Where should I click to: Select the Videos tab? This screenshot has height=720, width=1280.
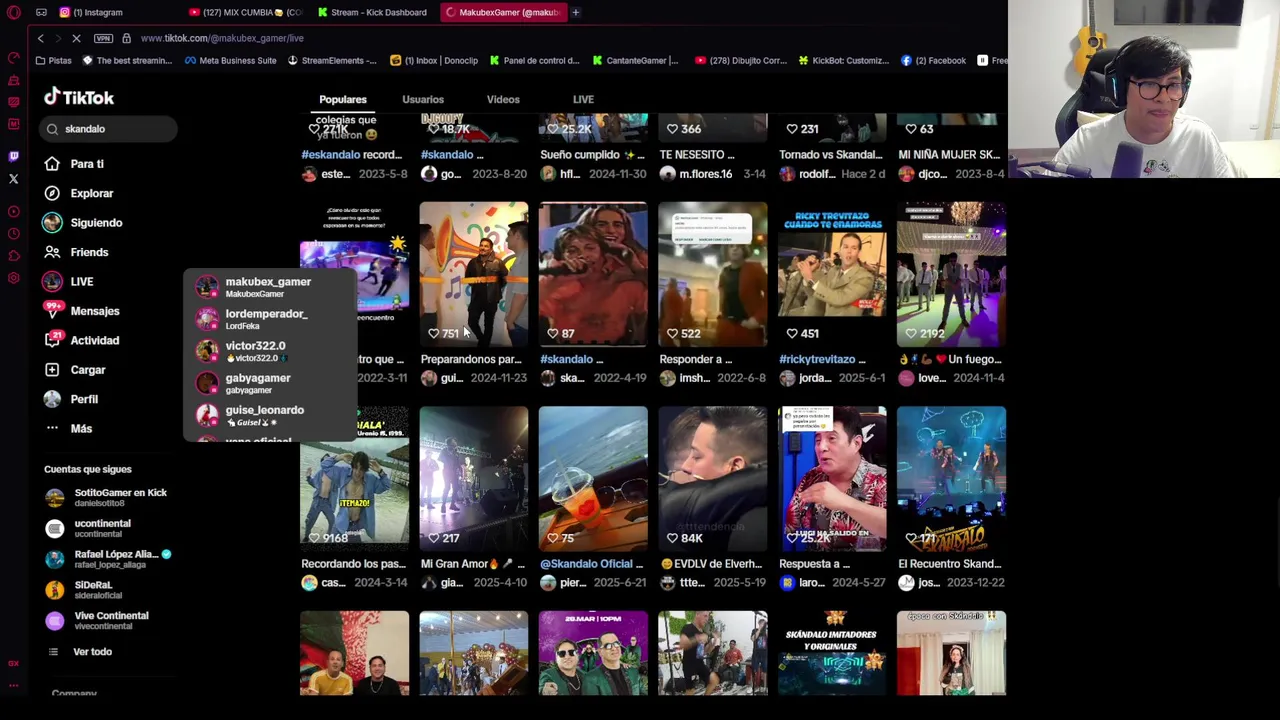point(503,99)
